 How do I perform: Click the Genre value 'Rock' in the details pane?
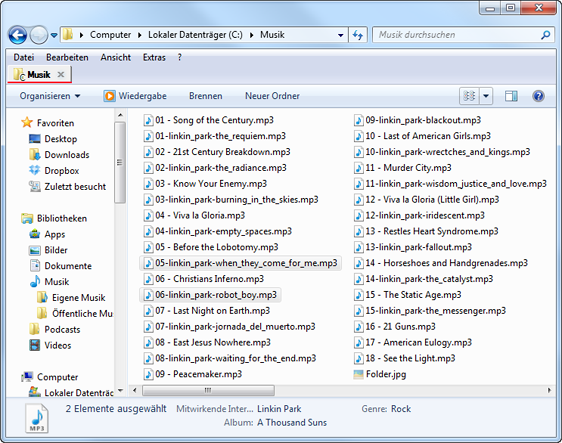coord(401,409)
